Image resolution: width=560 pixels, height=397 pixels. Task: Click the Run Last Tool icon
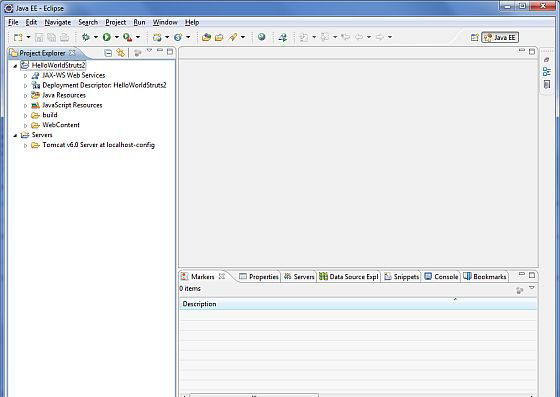tap(128, 37)
